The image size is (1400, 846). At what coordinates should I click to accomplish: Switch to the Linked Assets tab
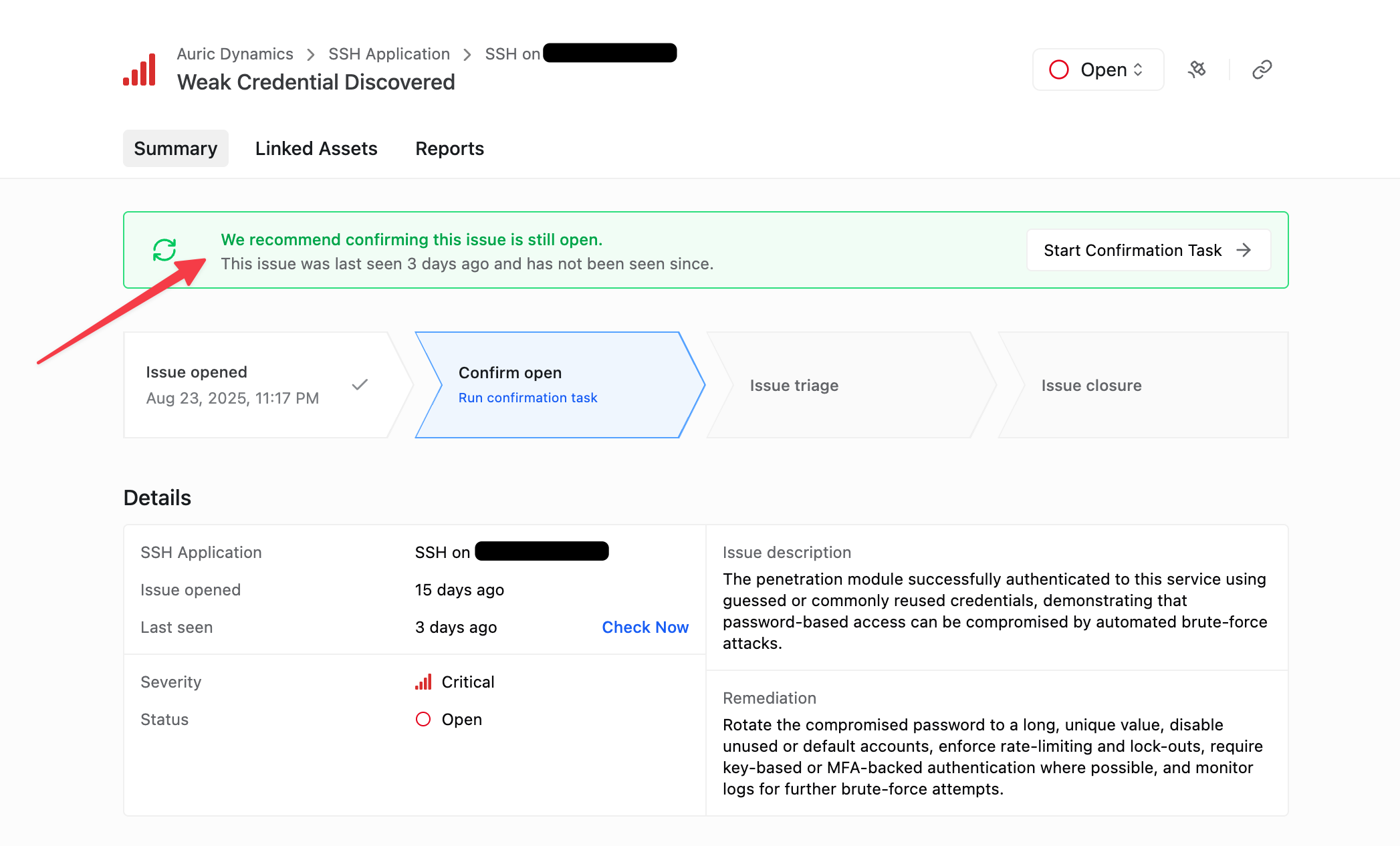[x=316, y=148]
